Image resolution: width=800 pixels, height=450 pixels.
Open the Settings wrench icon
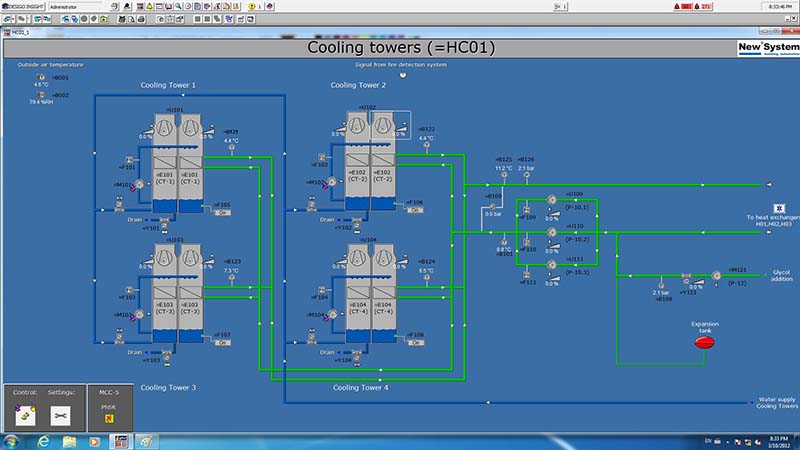pyautogui.click(x=60, y=416)
